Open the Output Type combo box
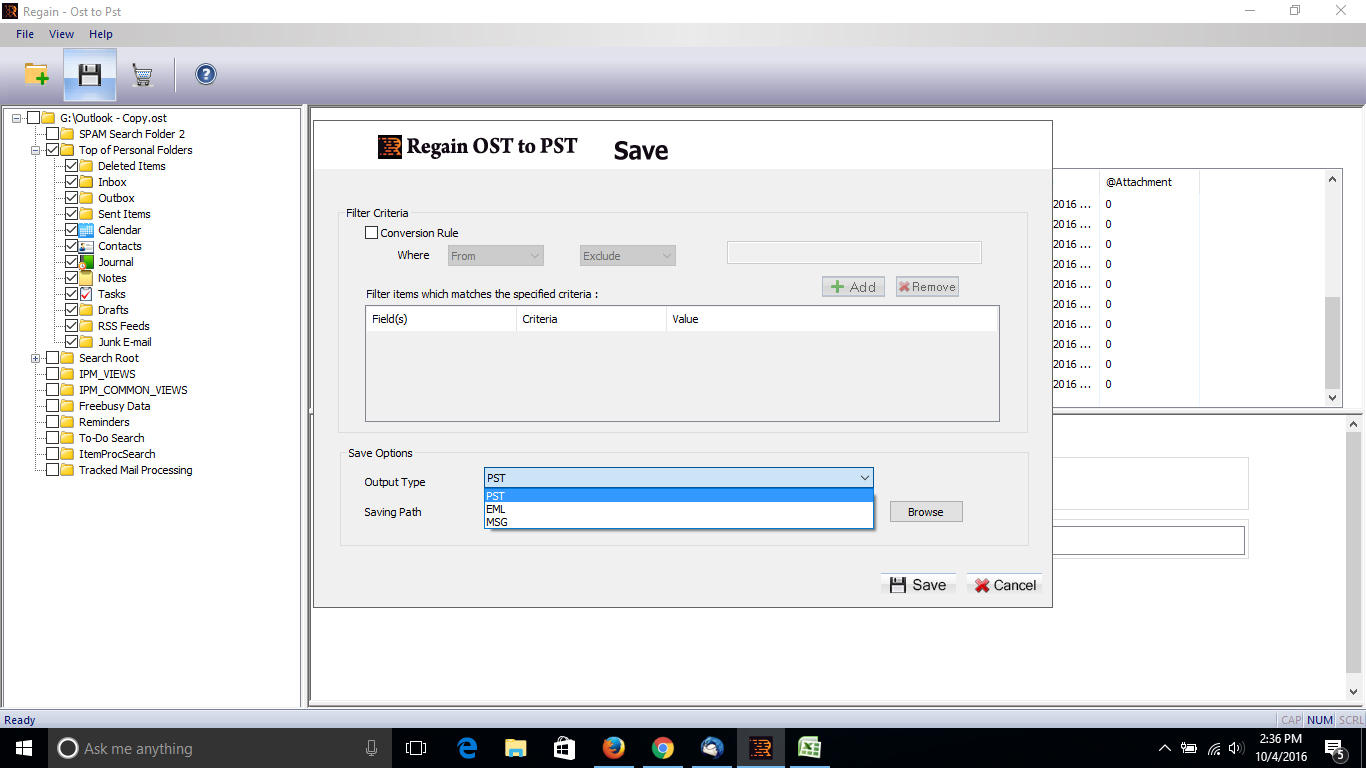 678,478
